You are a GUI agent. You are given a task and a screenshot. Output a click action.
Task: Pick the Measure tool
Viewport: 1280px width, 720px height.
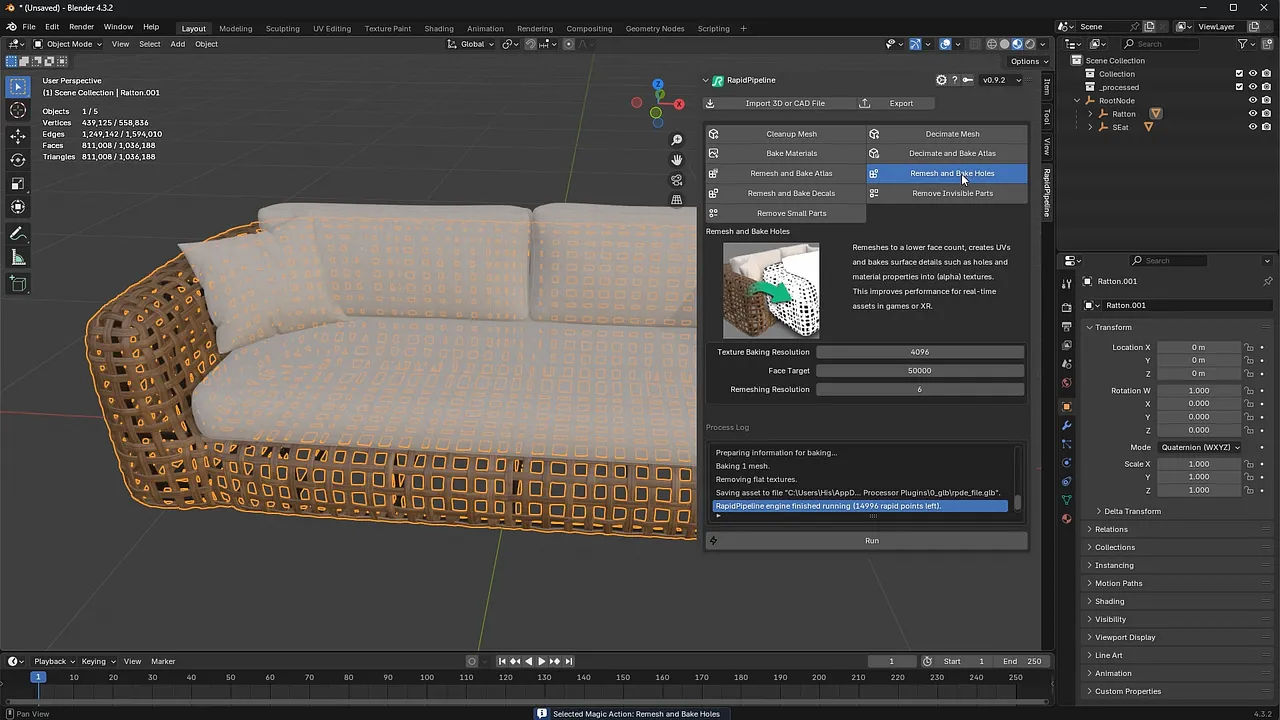(x=18, y=258)
